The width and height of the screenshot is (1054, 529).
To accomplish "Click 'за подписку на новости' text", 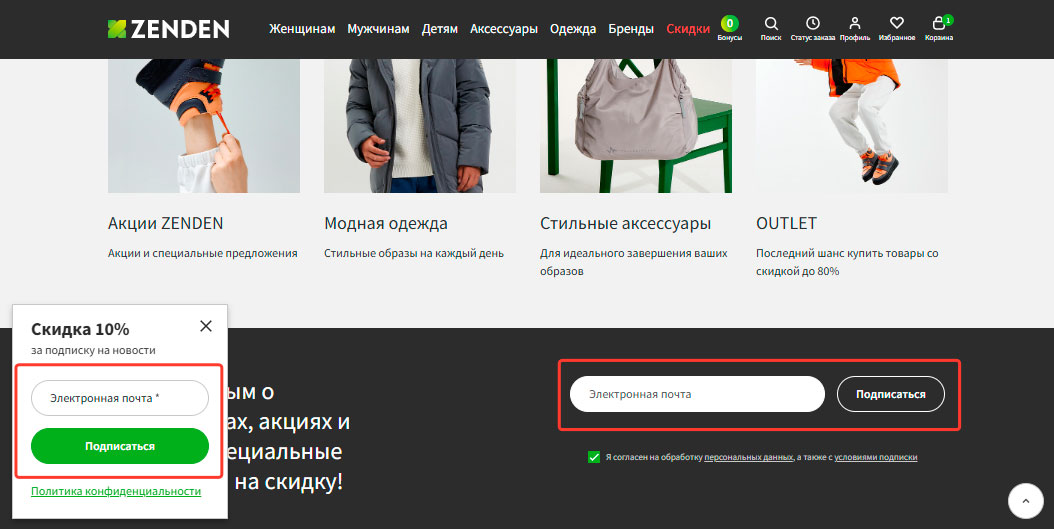I will tap(93, 350).
